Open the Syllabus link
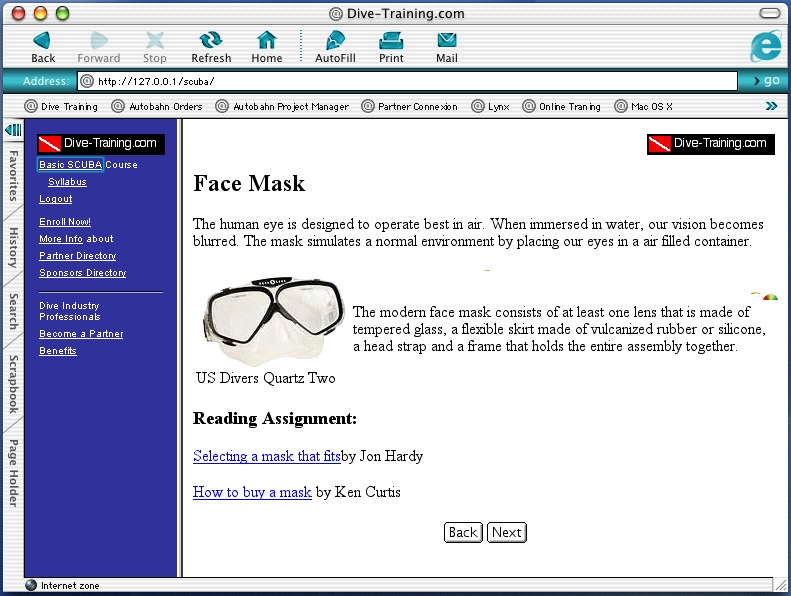The image size is (791, 596). [67, 182]
